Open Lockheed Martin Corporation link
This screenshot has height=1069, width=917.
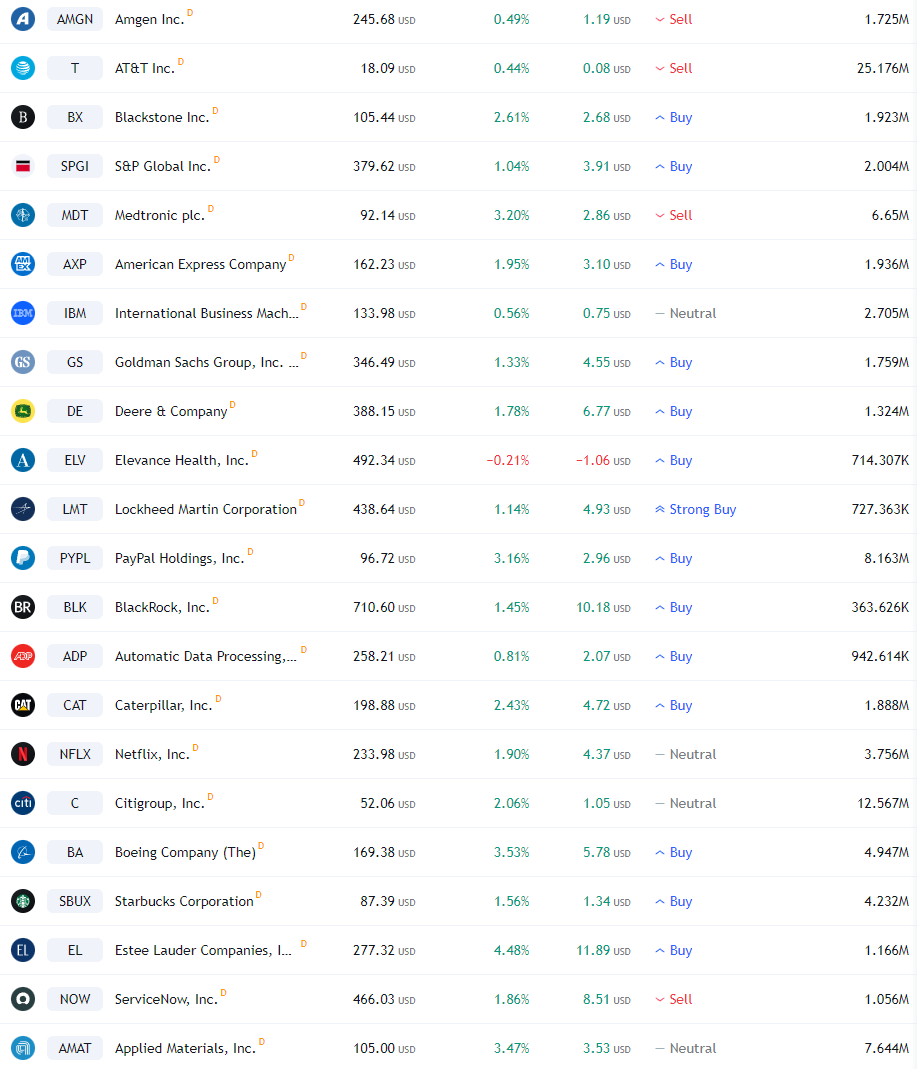click(x=206, y=510)
